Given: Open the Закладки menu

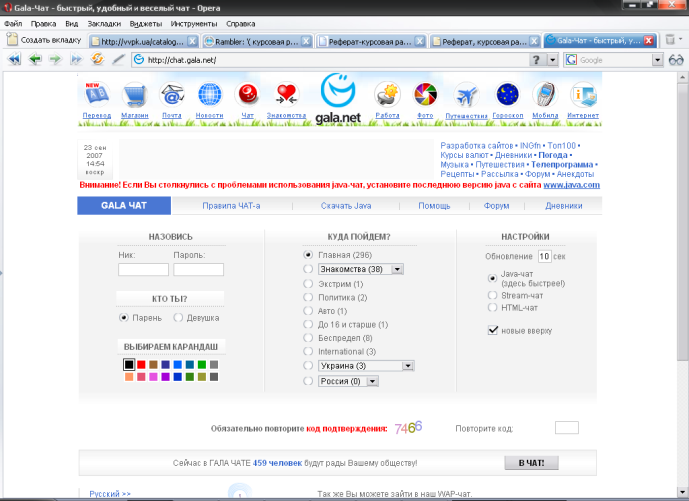Looking at the screenshot, I should tap(104, 23).
